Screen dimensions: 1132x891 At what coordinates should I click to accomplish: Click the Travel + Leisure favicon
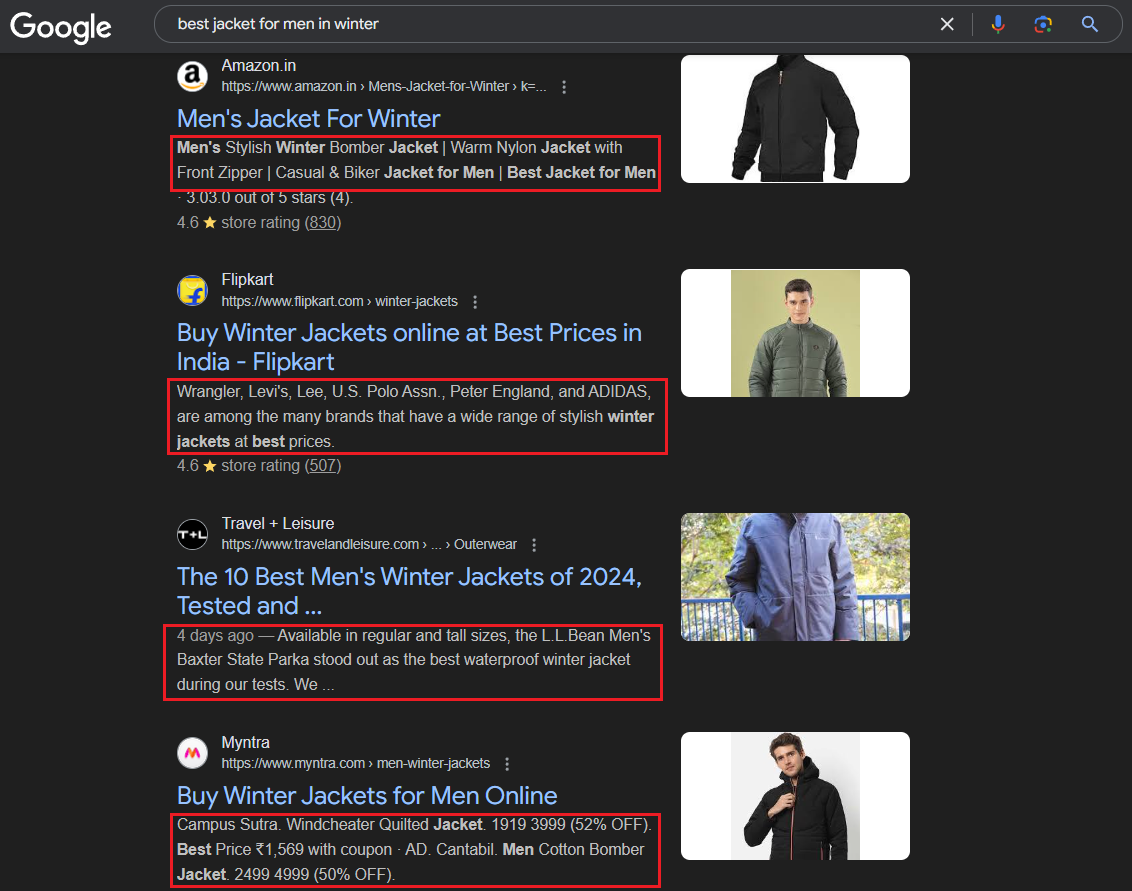coord(193,534)
